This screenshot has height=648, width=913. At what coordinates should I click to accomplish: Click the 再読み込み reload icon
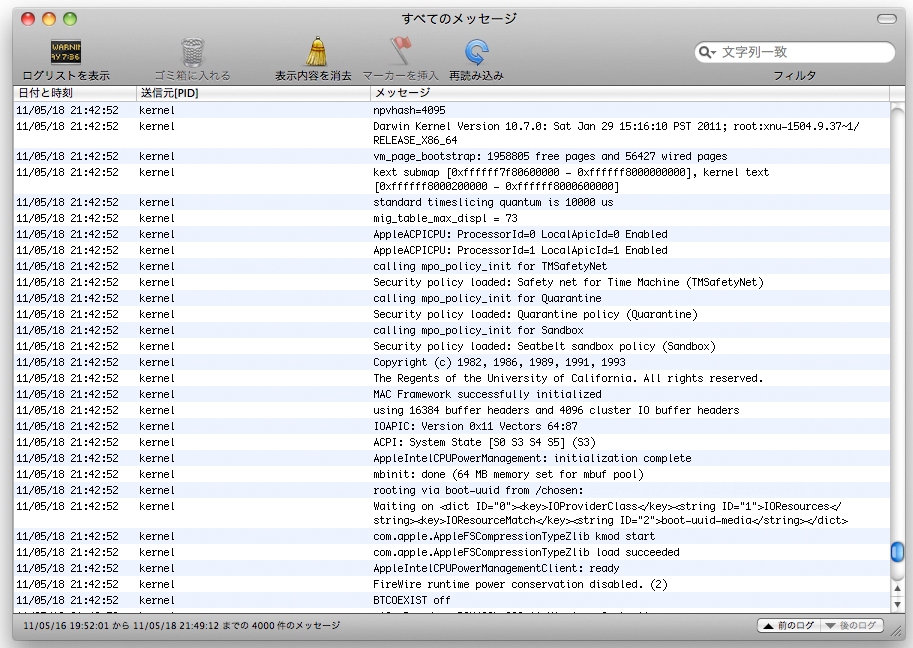[x=476, y=52]
